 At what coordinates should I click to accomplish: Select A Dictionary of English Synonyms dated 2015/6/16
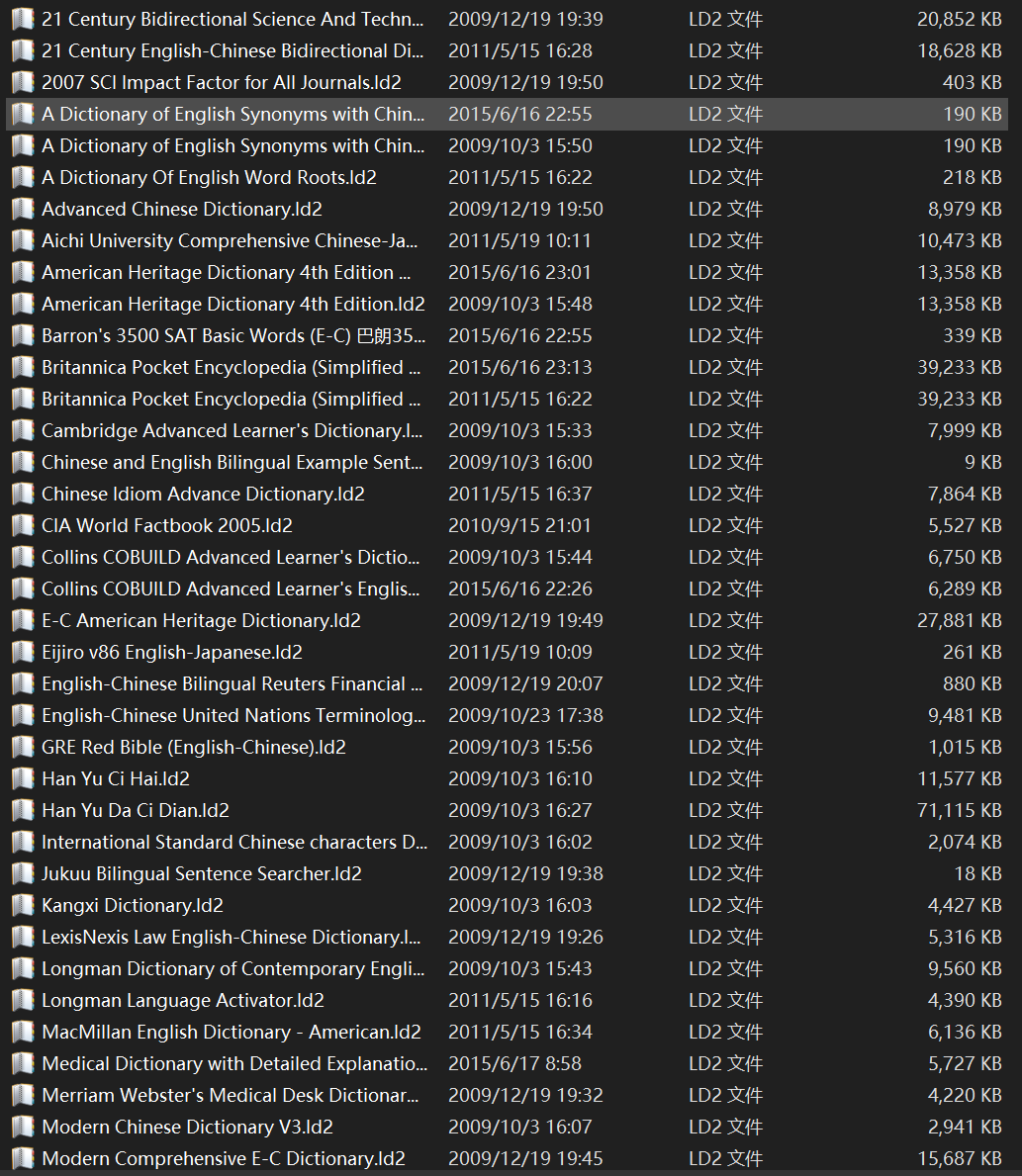[x=233, y=114]
